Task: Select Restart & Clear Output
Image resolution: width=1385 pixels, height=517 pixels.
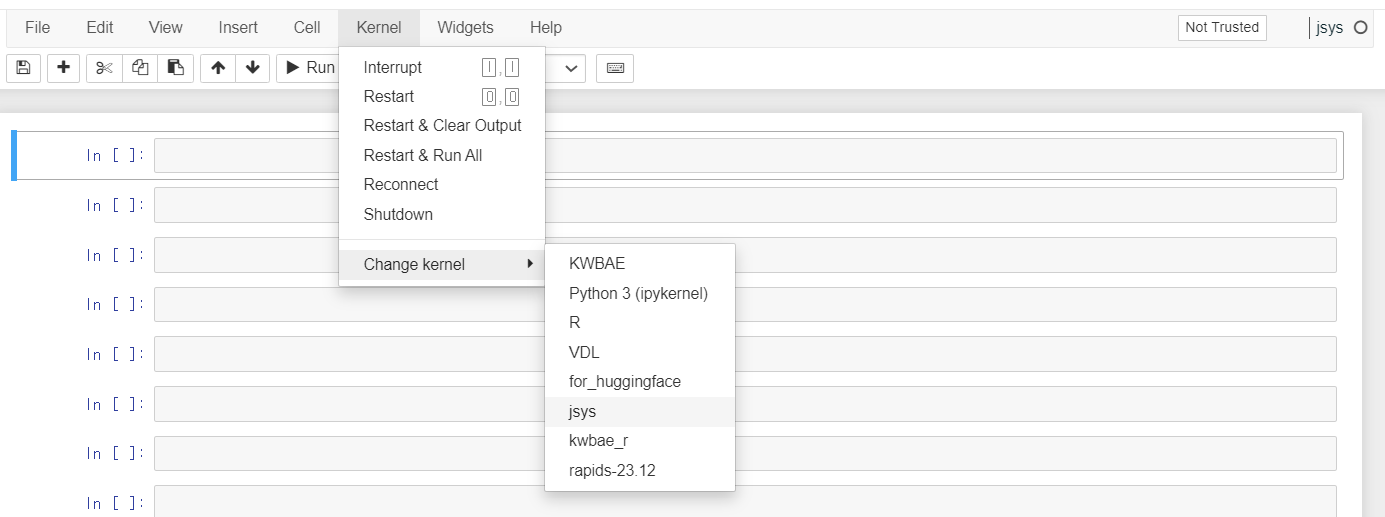Action: 442,126
